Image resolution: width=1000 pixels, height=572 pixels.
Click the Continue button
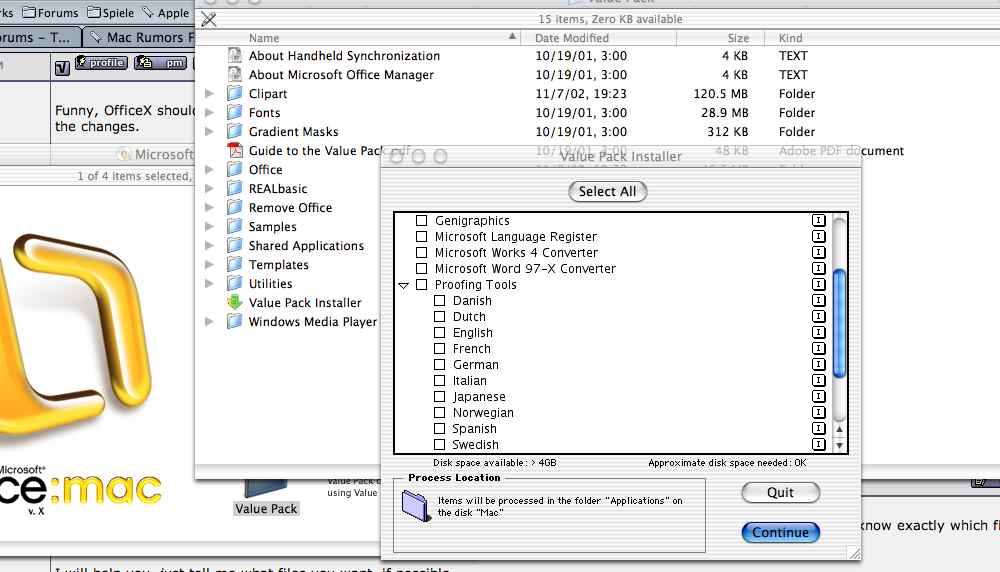pos(780,532)
